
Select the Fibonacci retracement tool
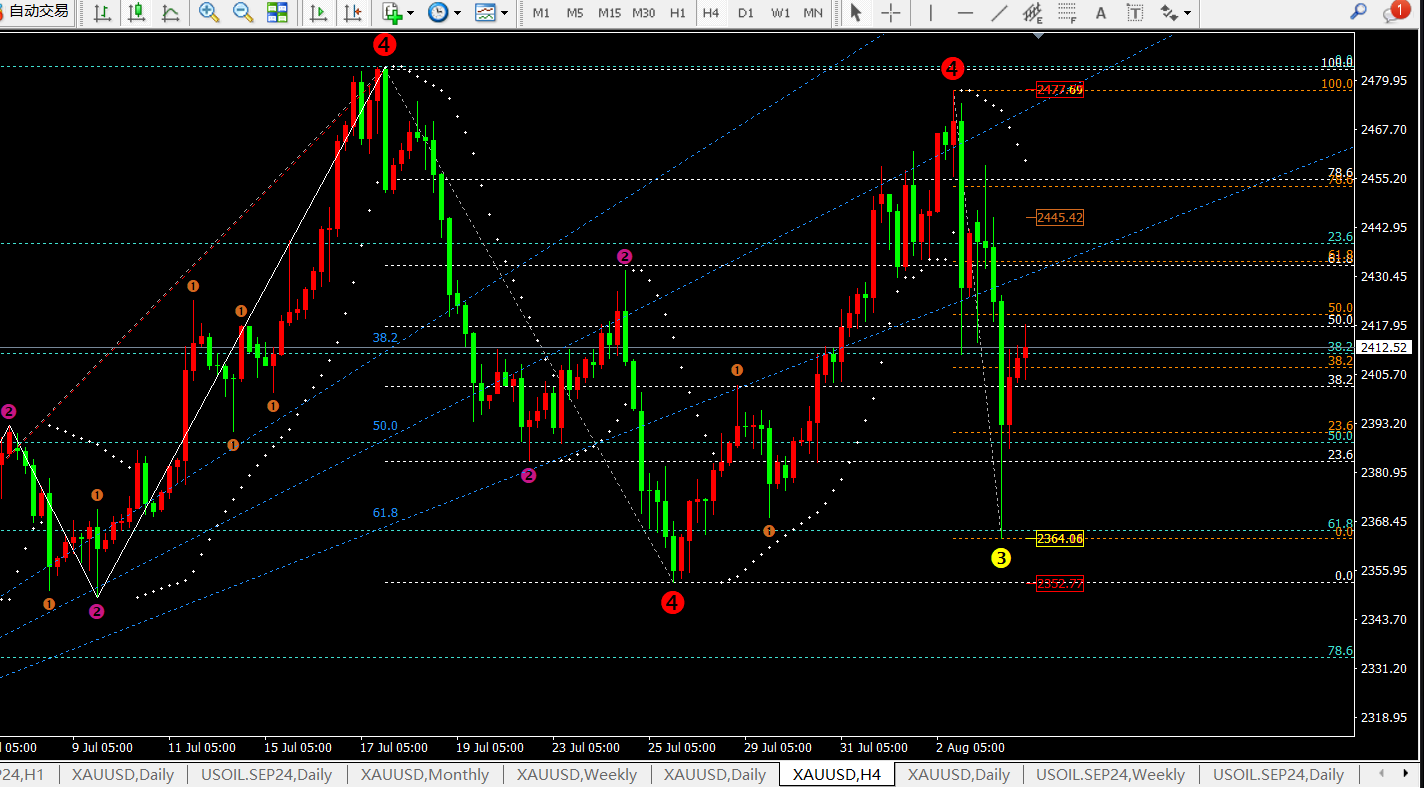[x=1067, y=12]
